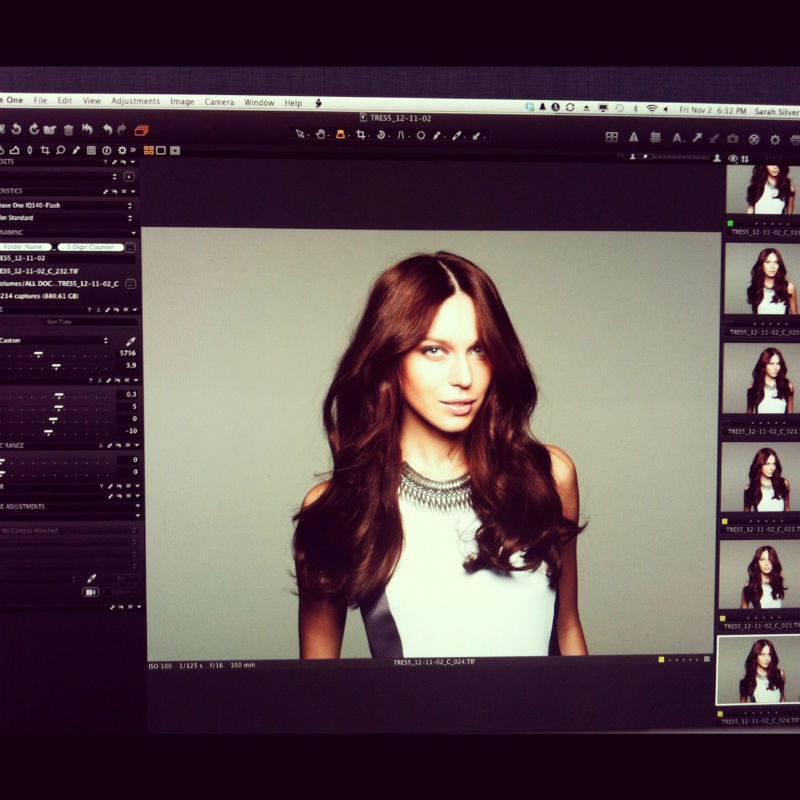Select thumbnail TRESS_12-11-02_C_020
This screenshot has width=800, height=800.
762,280
